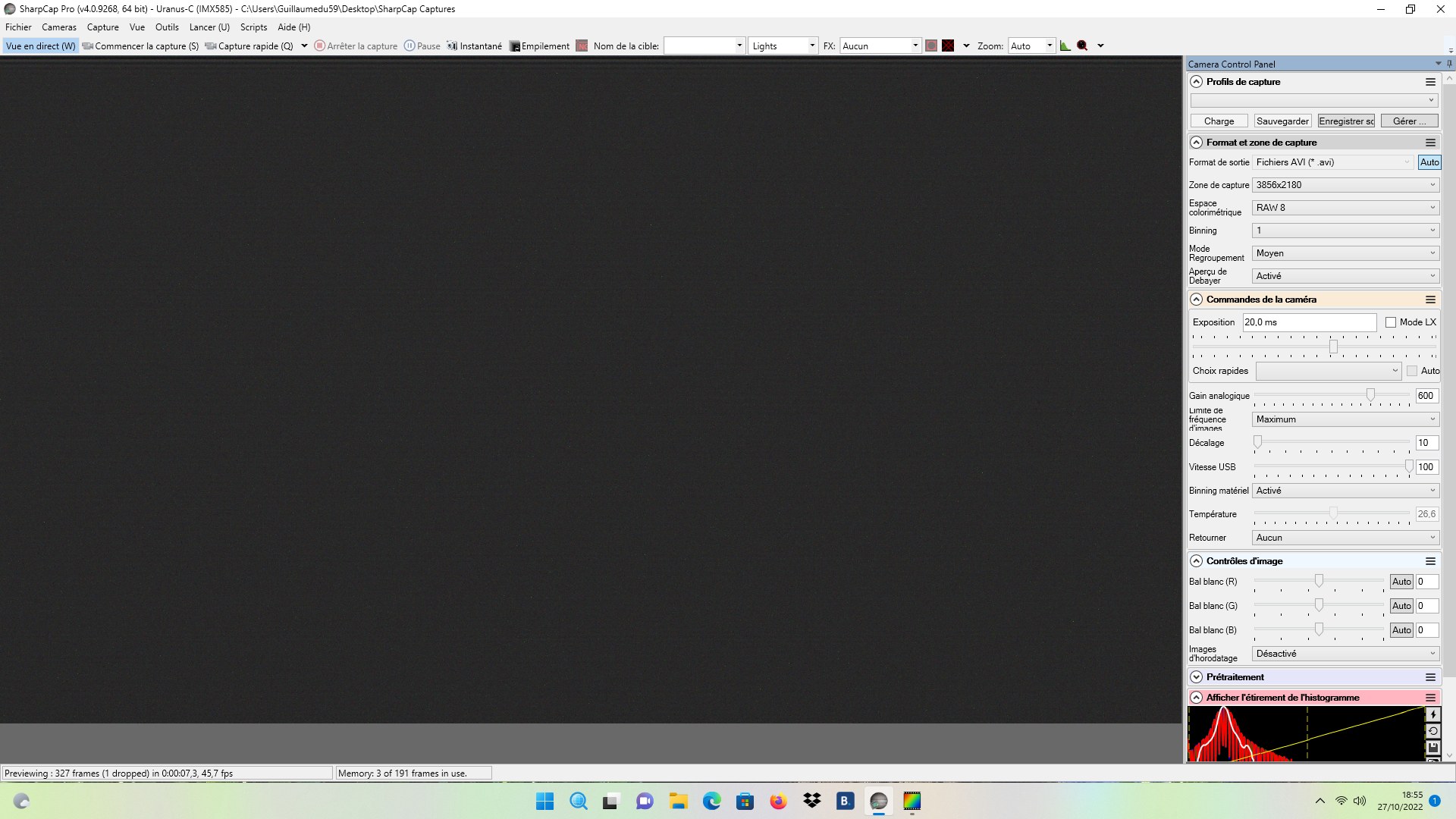Viewport: 1456px width, 819px height.
Task: Click the red magnifier focus icon
Action: pyautogui.click(x=1082, y=45)
